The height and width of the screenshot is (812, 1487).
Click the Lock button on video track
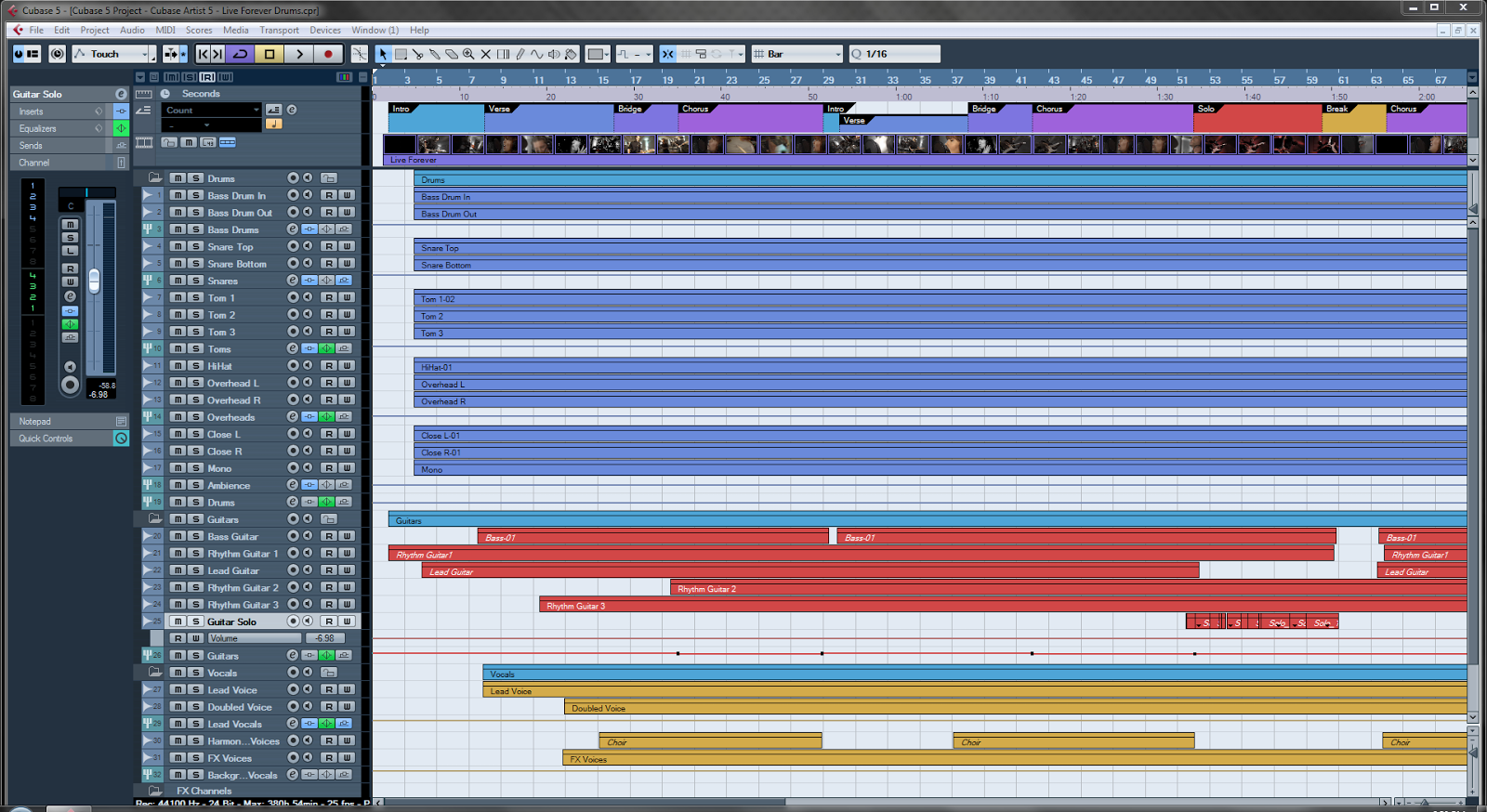click(x=168, y=142)
